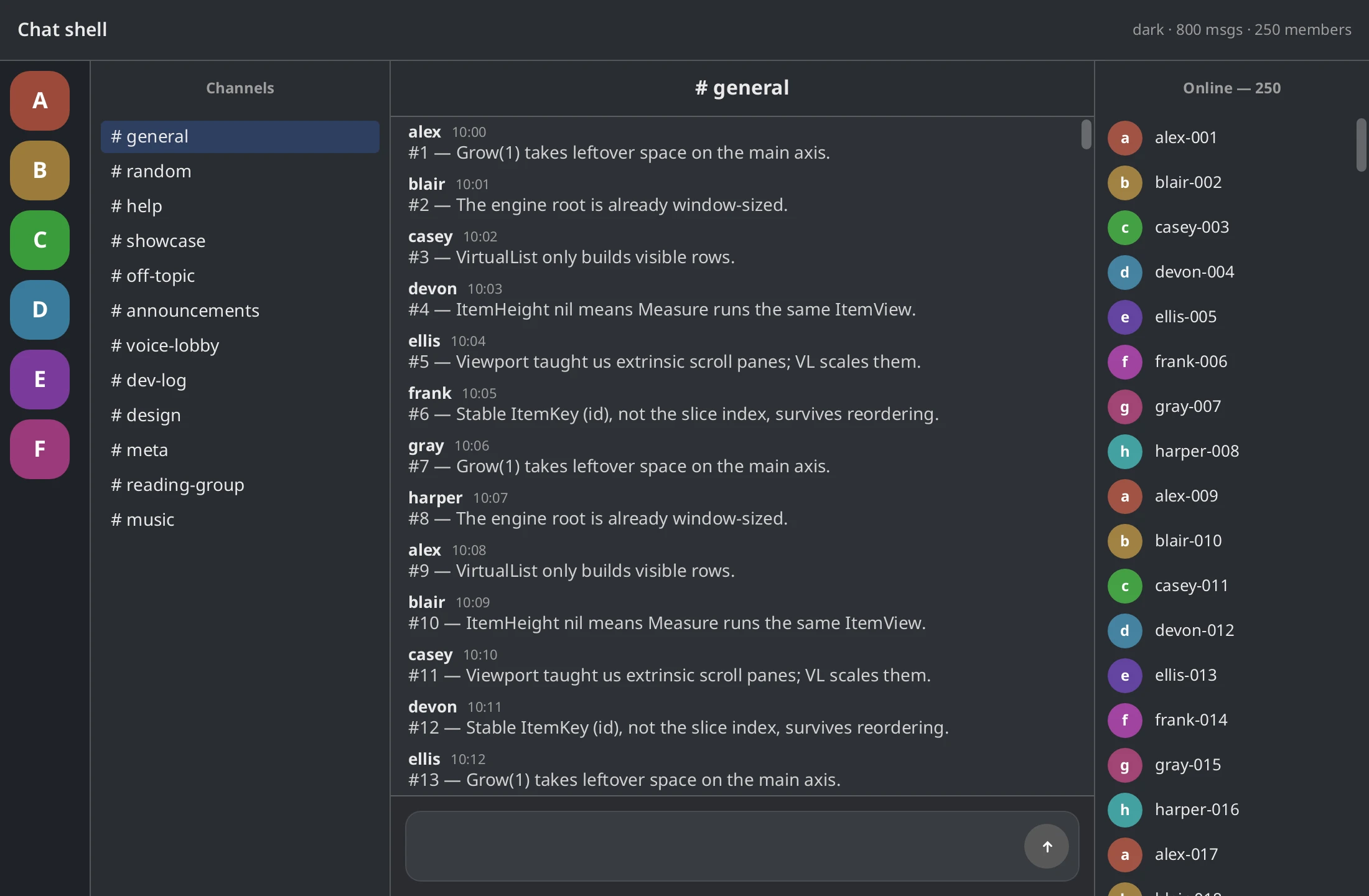Screen dimensions: 1369x896
Task: Go to server F icon
Action: 40,449
